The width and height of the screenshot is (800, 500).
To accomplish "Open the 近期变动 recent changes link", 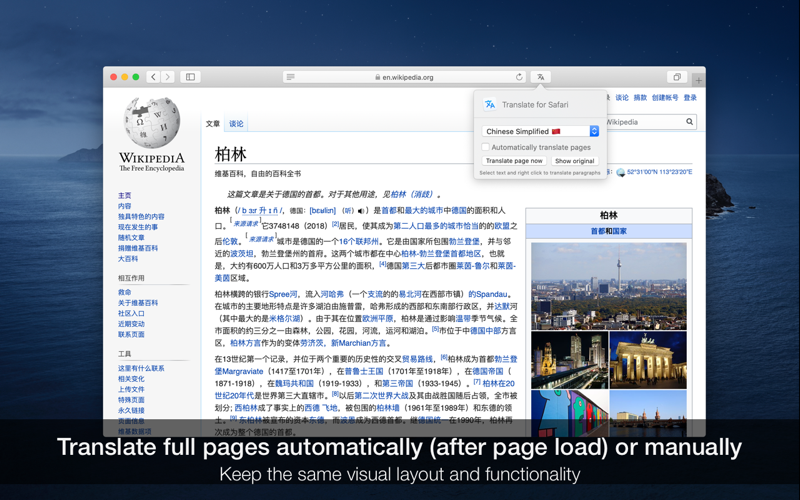I will click(x=131, y=324).
